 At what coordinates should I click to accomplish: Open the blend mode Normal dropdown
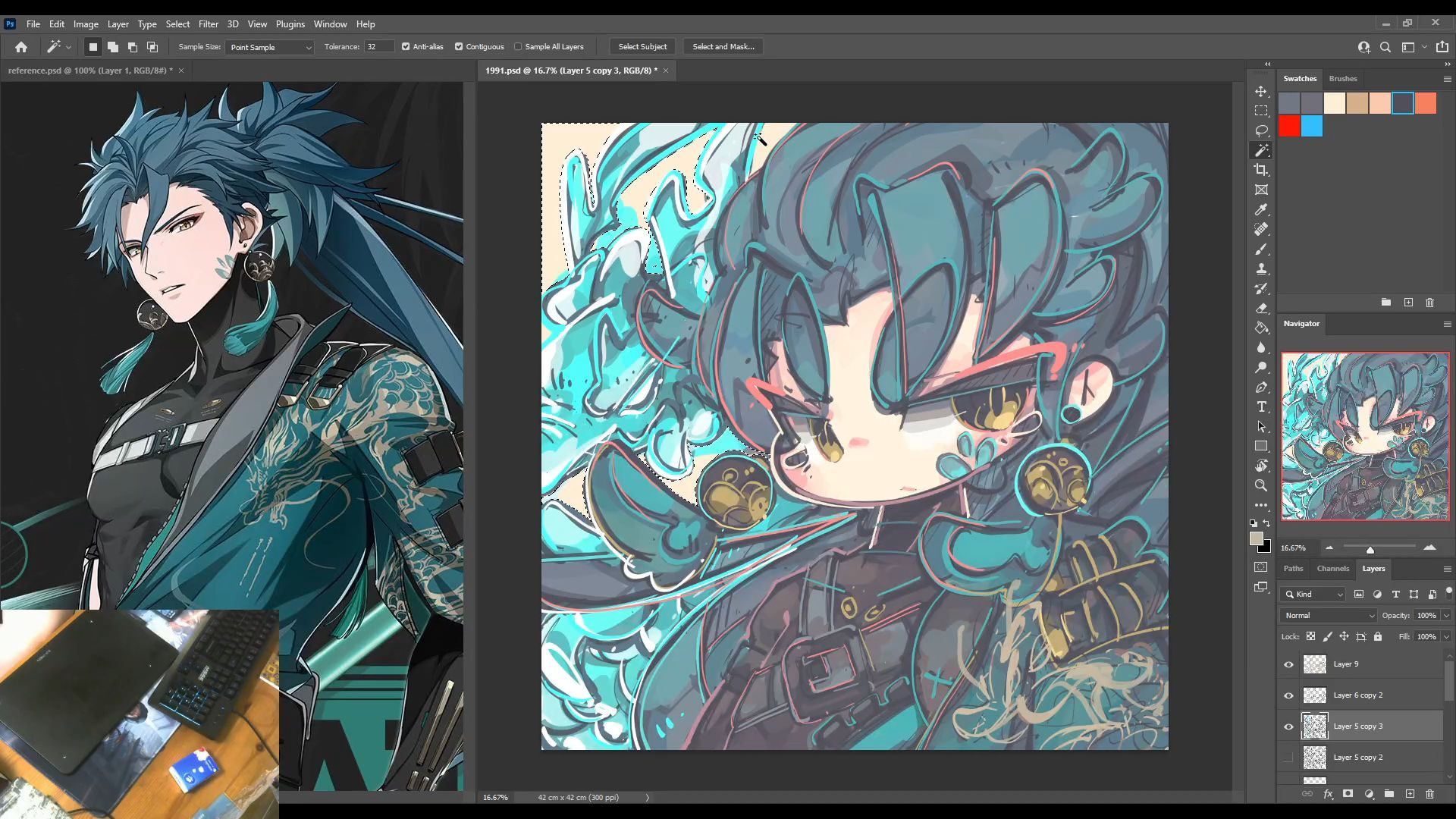[1329, 616]
